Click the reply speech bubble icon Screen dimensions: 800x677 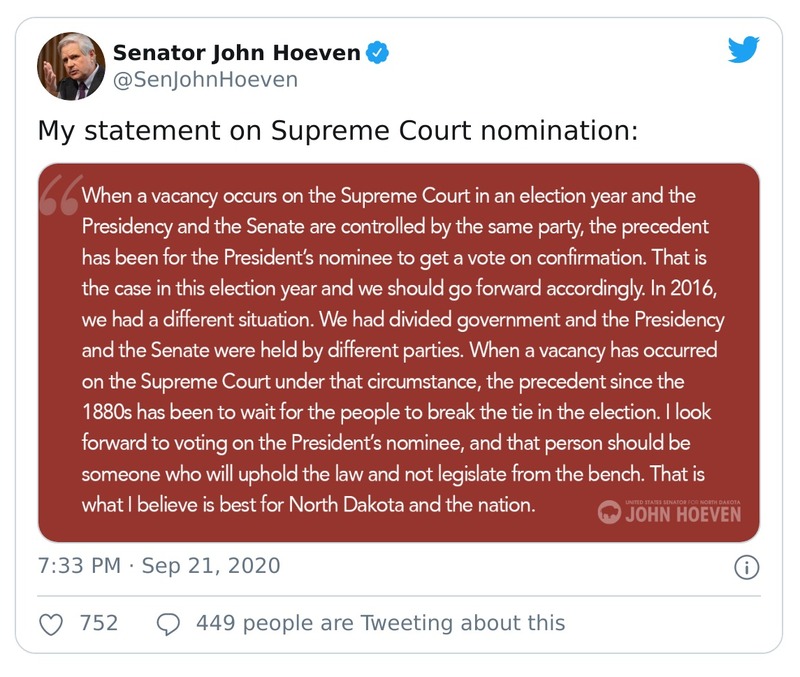coord(168,624)
